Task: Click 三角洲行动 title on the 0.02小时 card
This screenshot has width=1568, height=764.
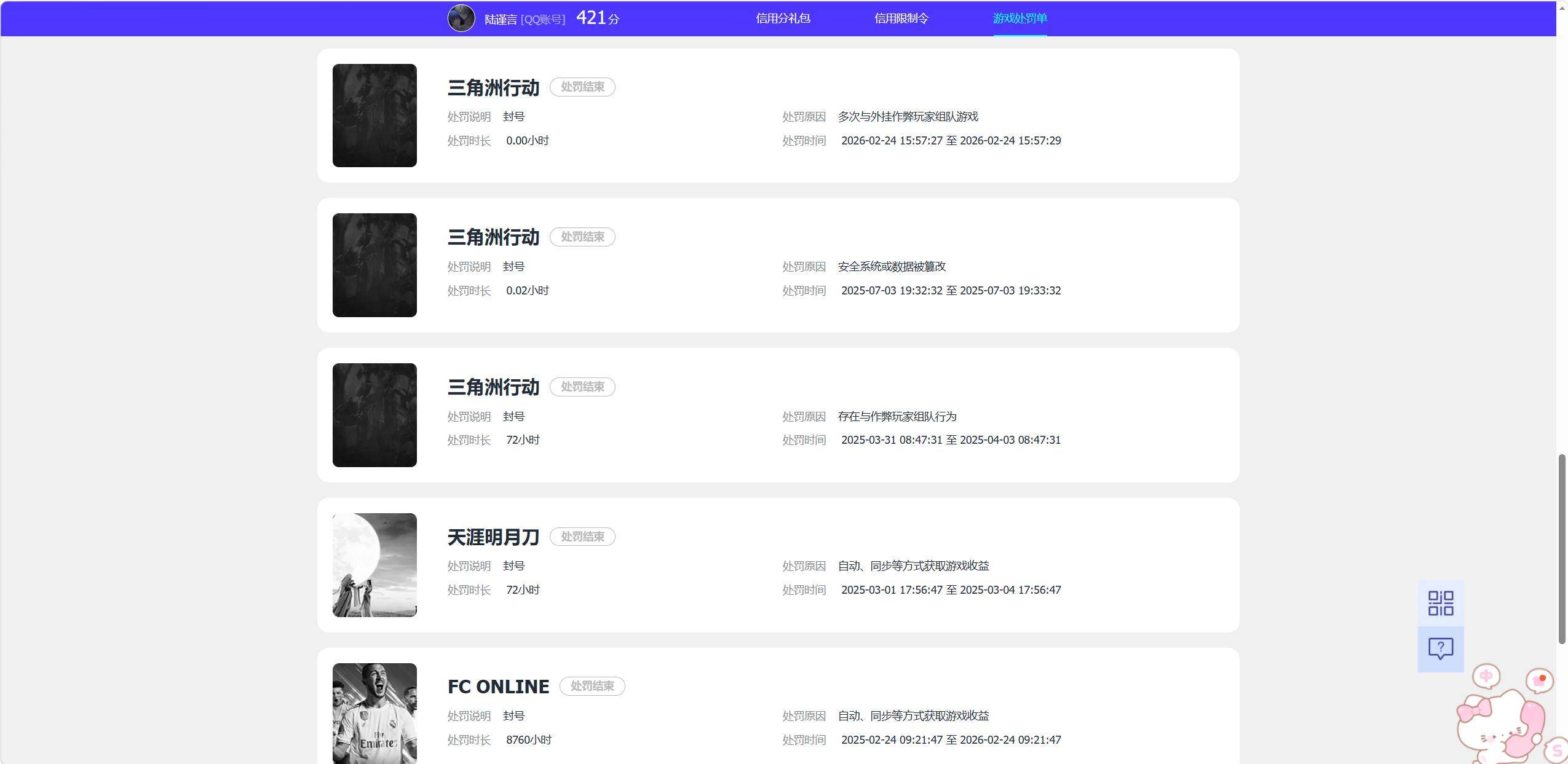Action: pos(493,237)
